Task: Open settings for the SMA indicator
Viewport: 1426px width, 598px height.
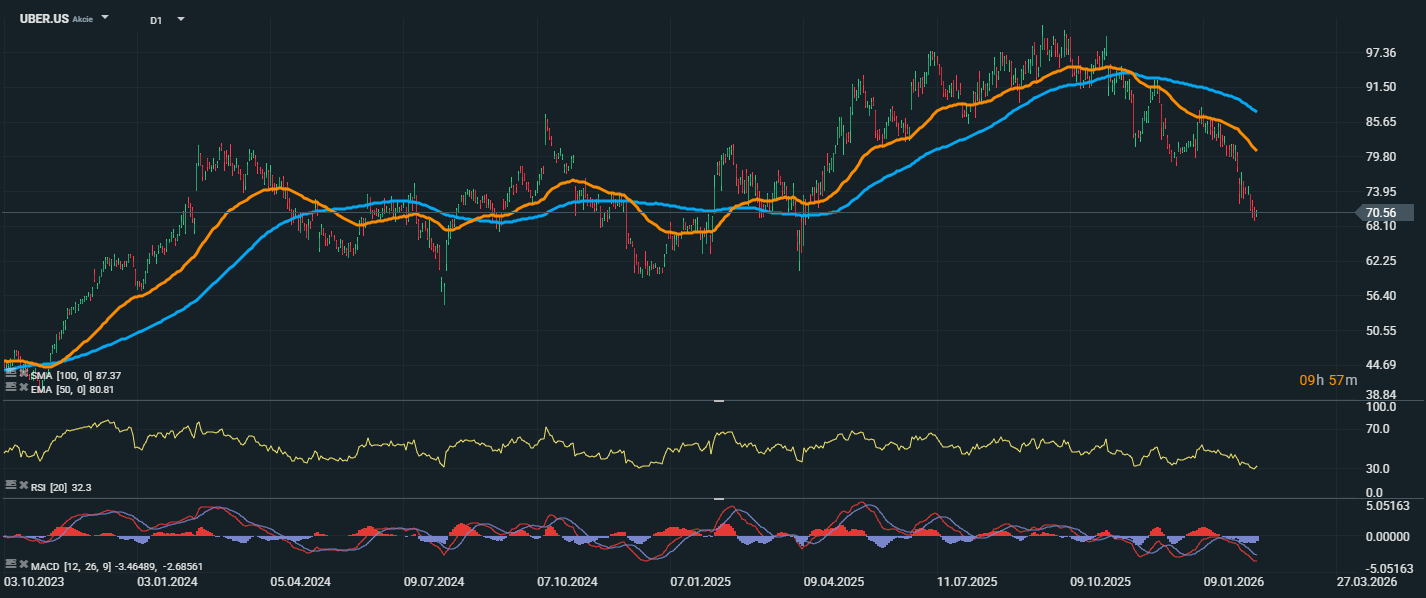Action: click(x=10, y=375)
